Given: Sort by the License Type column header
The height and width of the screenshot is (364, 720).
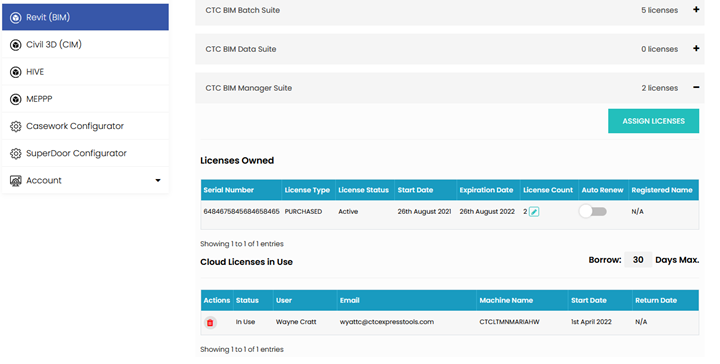Looking at the screenshot, I should [x=307, y=190].
